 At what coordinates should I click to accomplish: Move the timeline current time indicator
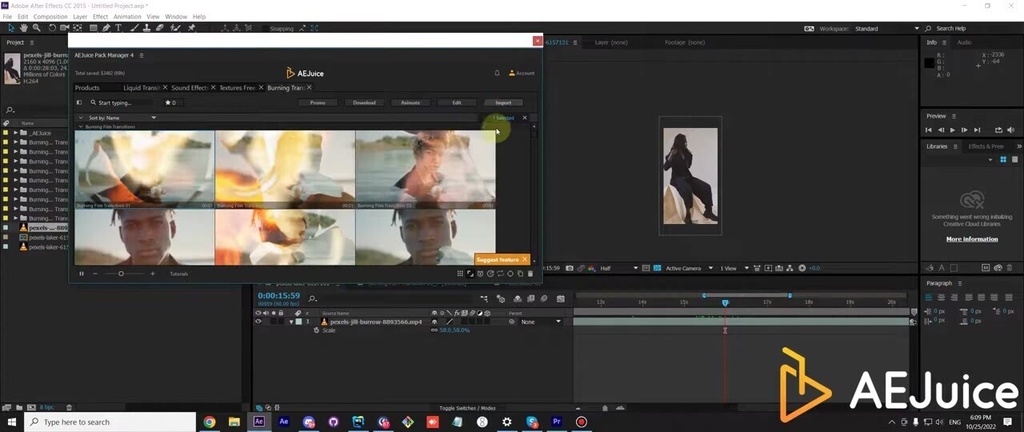tap(725, 303)
